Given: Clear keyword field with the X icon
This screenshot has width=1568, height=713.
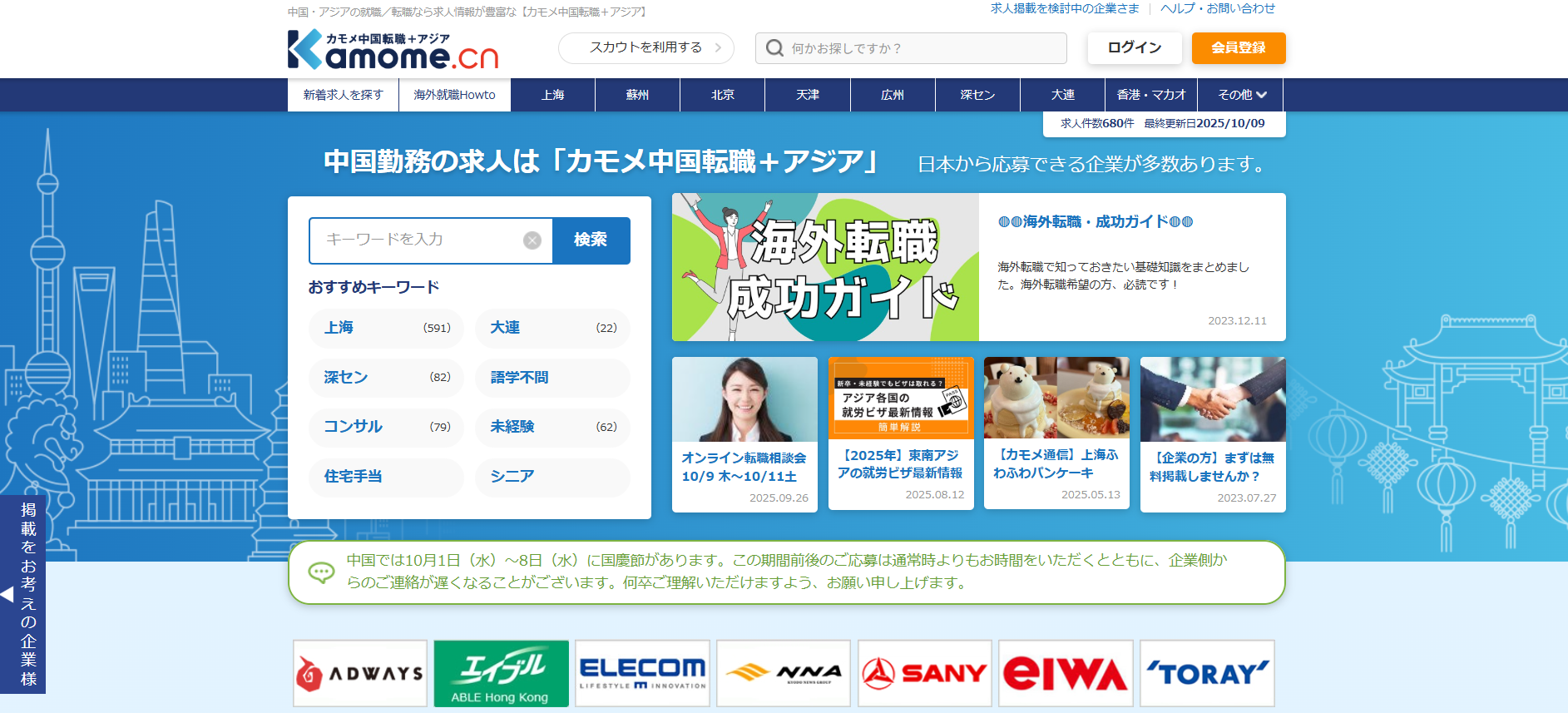Looking at the screenshot, I should [x=532, y=240].
